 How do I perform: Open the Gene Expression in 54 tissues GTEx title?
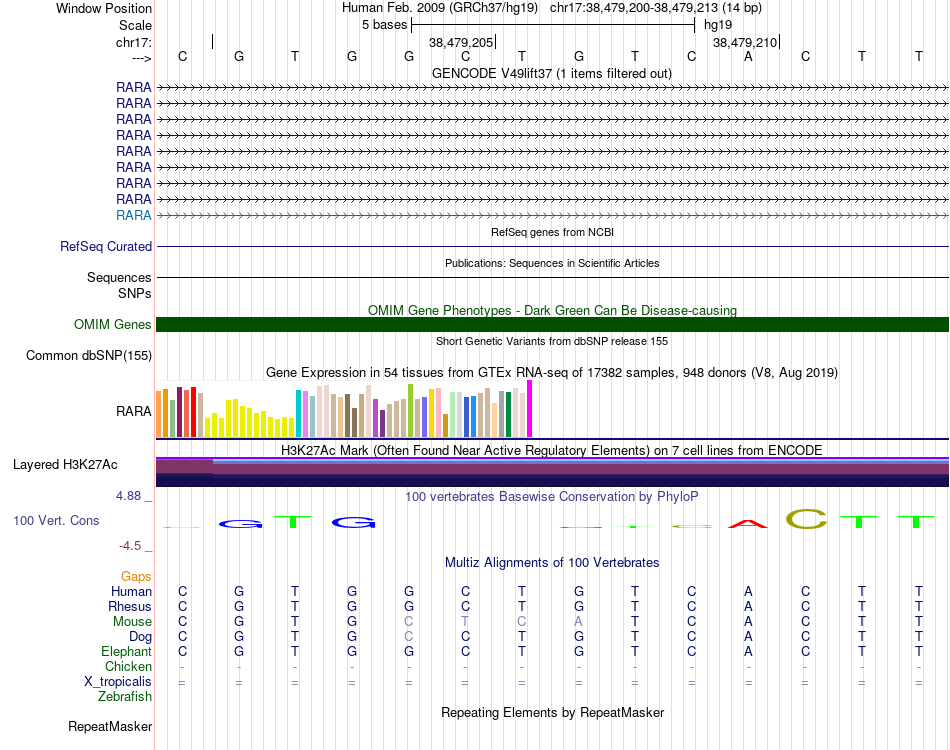pos(552,373)
